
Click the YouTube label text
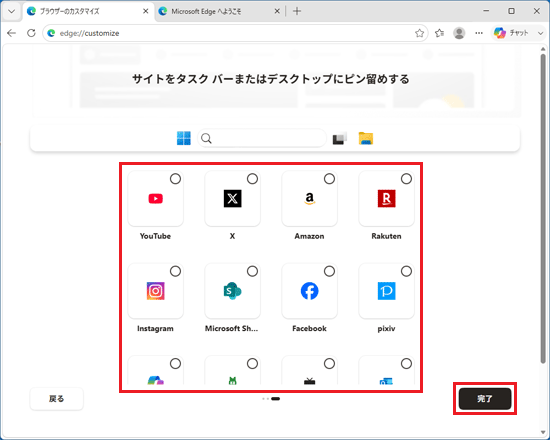[x=155, y=236]
